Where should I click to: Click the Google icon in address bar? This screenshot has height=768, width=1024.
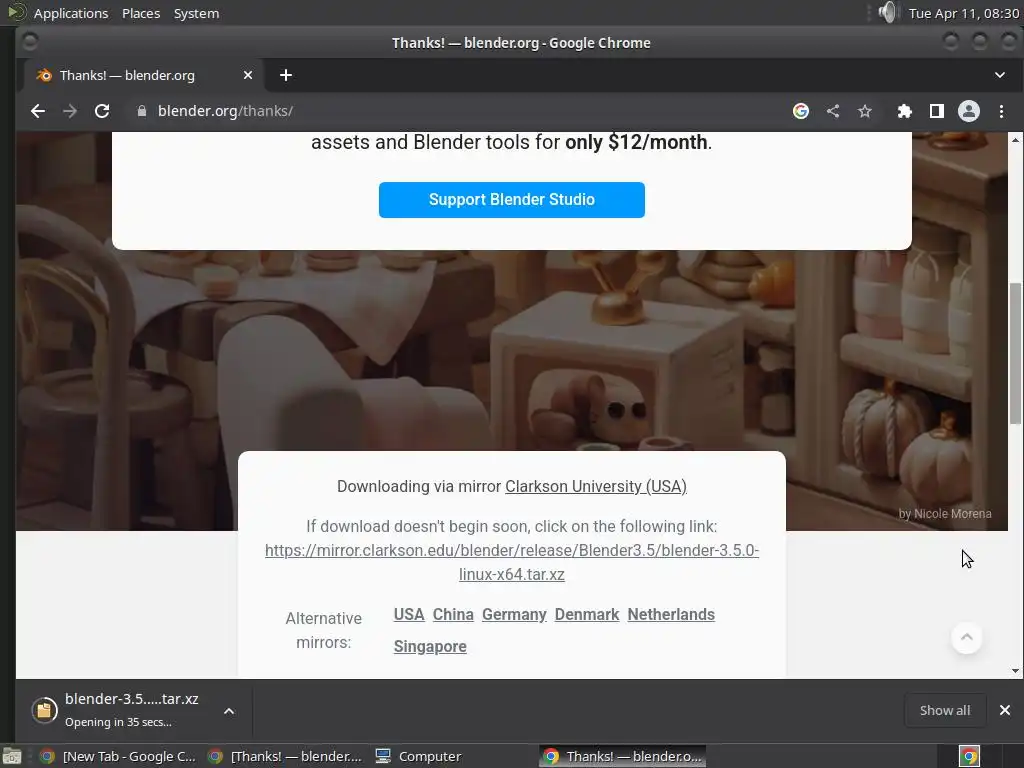(801, 111)
